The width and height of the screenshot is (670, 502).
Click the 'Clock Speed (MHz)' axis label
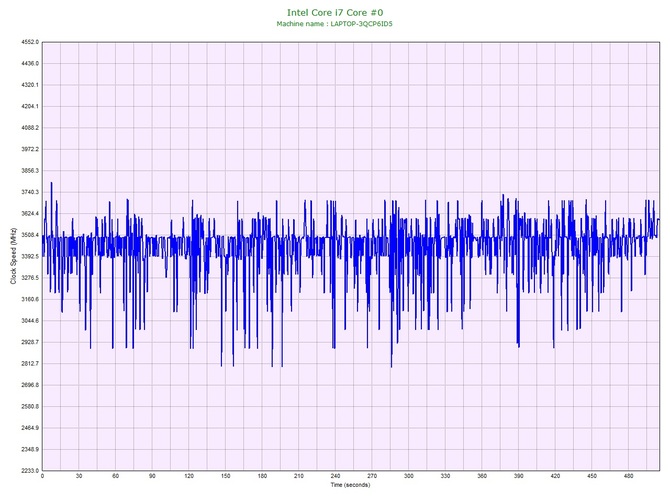click(x=13, y=256)
